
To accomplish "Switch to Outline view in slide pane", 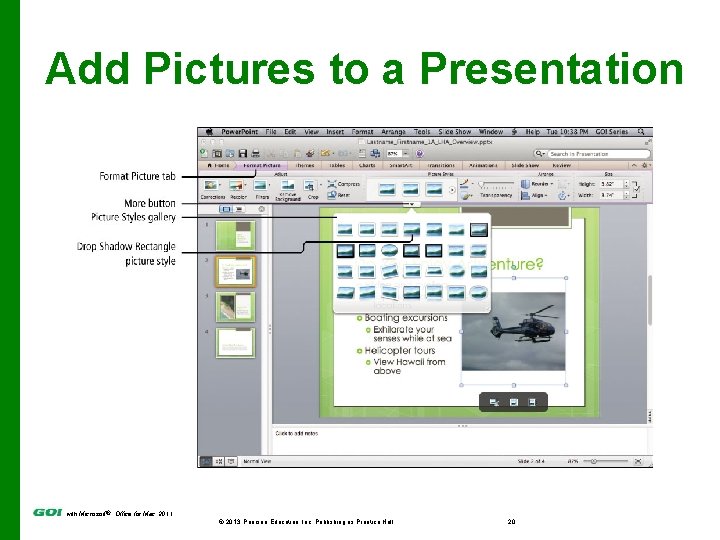I will (x=239, y=209).
